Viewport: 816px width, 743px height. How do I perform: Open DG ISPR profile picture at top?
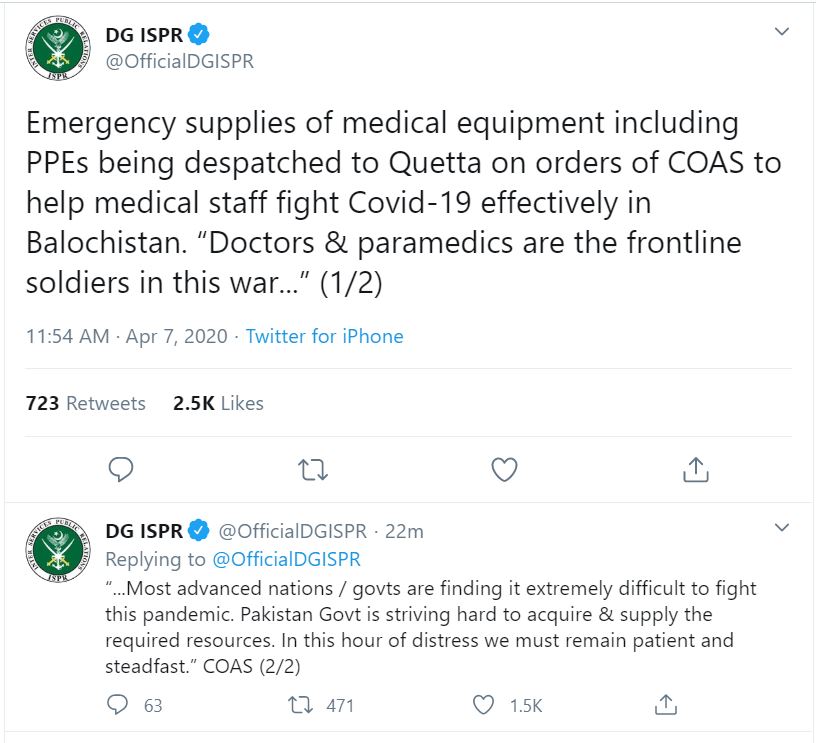tap(58, 48)
